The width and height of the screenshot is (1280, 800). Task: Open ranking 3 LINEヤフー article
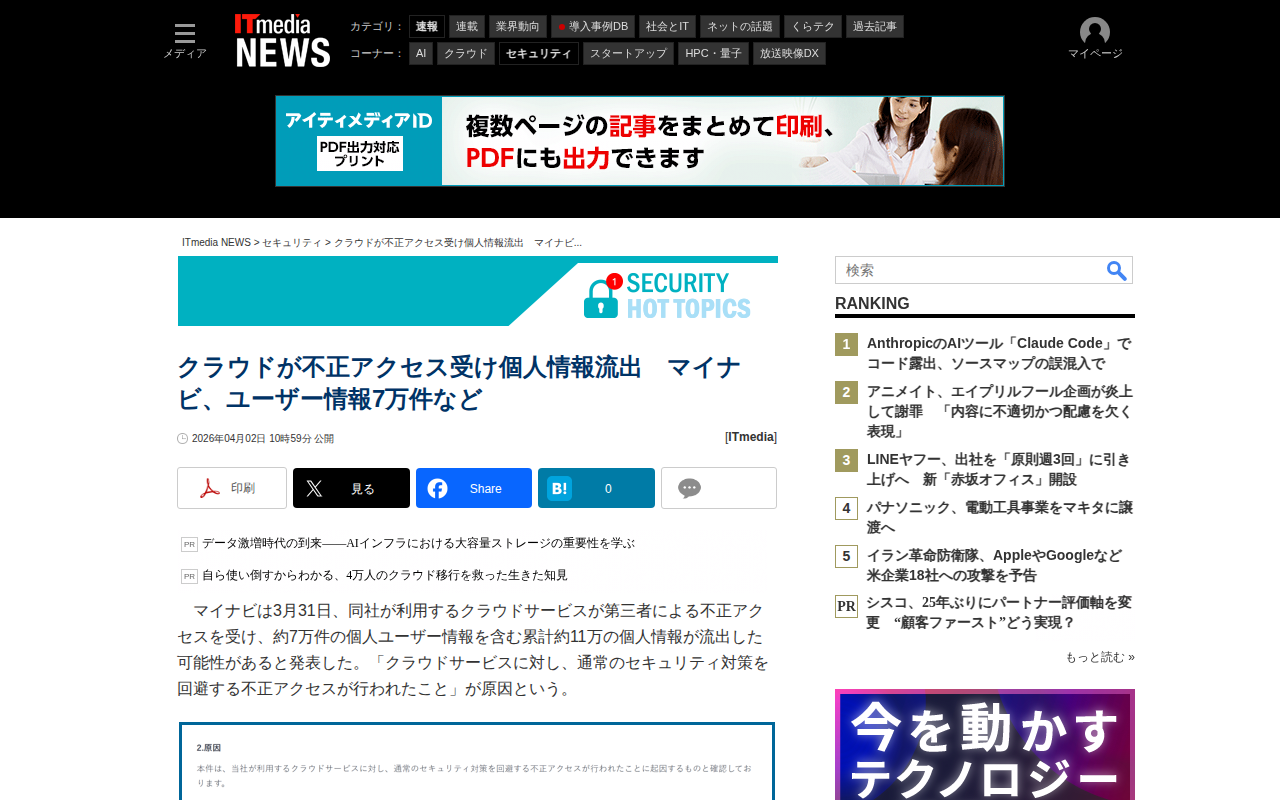pyautogui.click(x=999, y=469)
